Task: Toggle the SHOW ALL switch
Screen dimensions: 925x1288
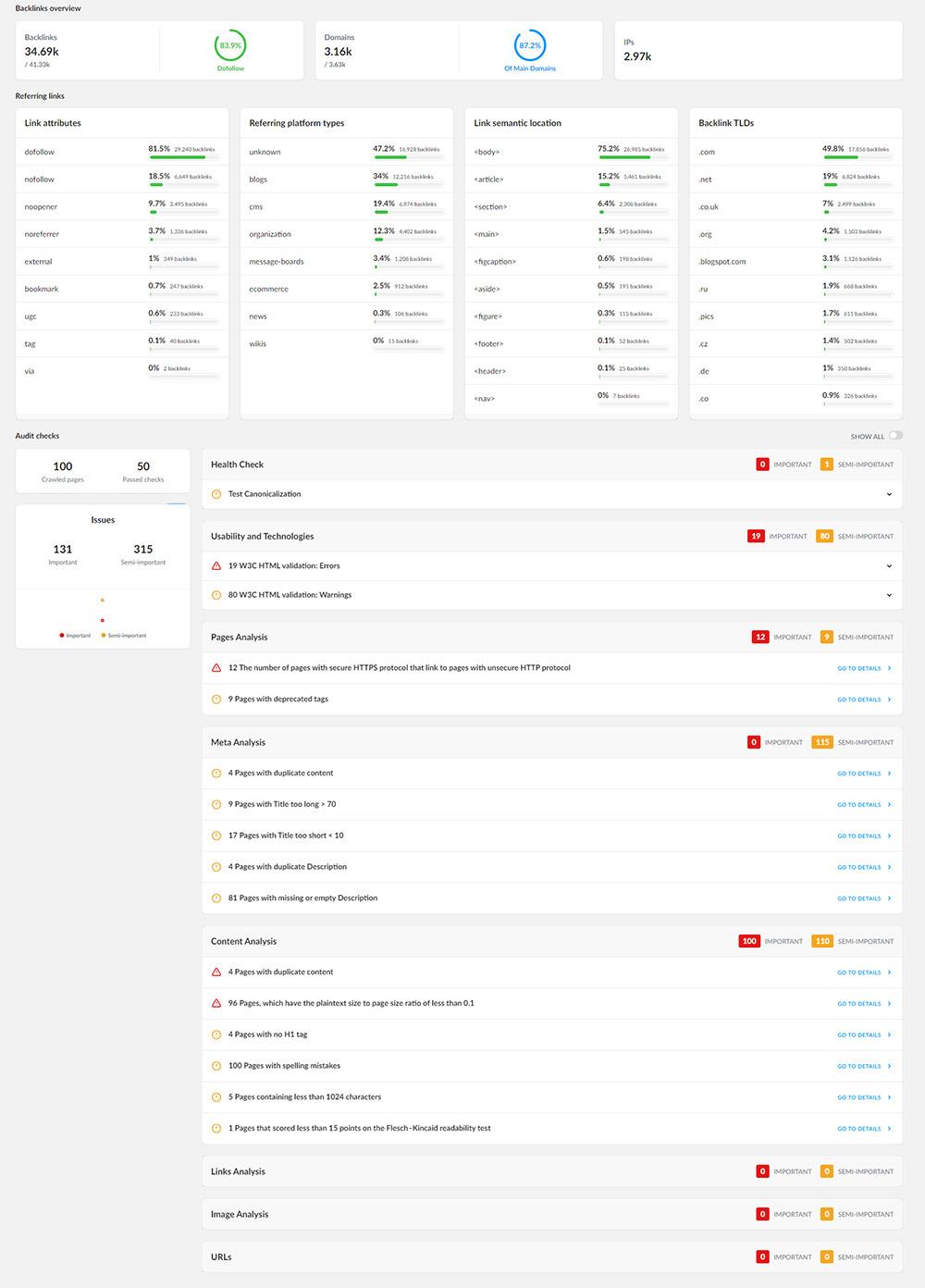Action: pyautogui.click(x=895, y=436)
